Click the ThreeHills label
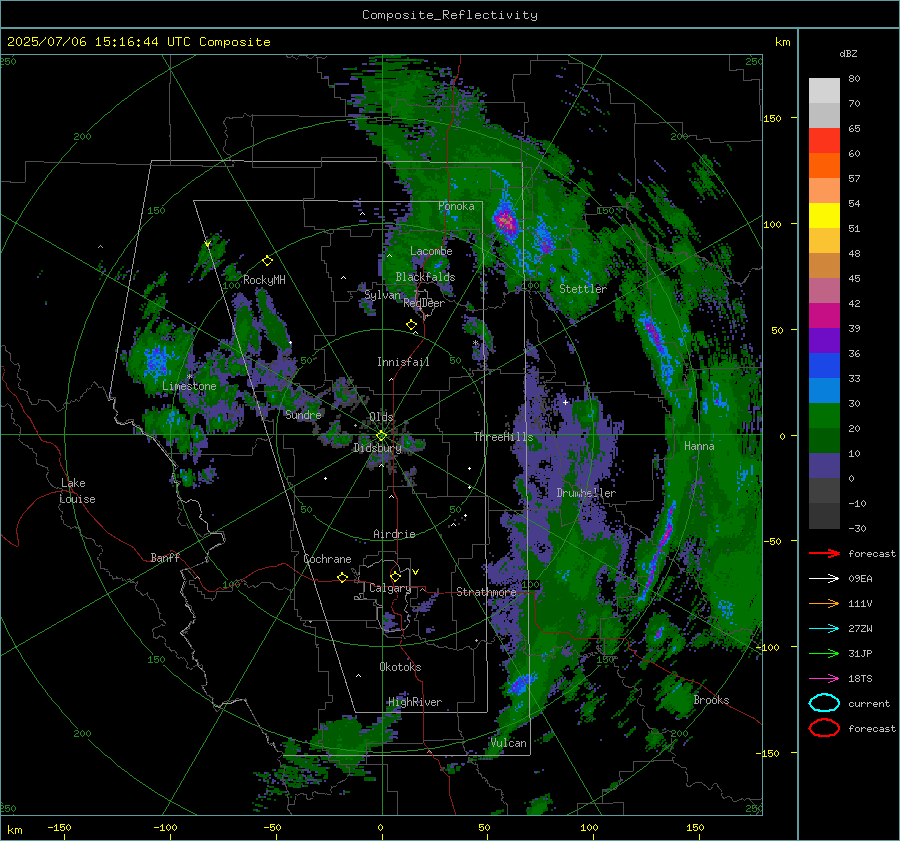The height and width of the screenshot is (841, 900). 503,437
